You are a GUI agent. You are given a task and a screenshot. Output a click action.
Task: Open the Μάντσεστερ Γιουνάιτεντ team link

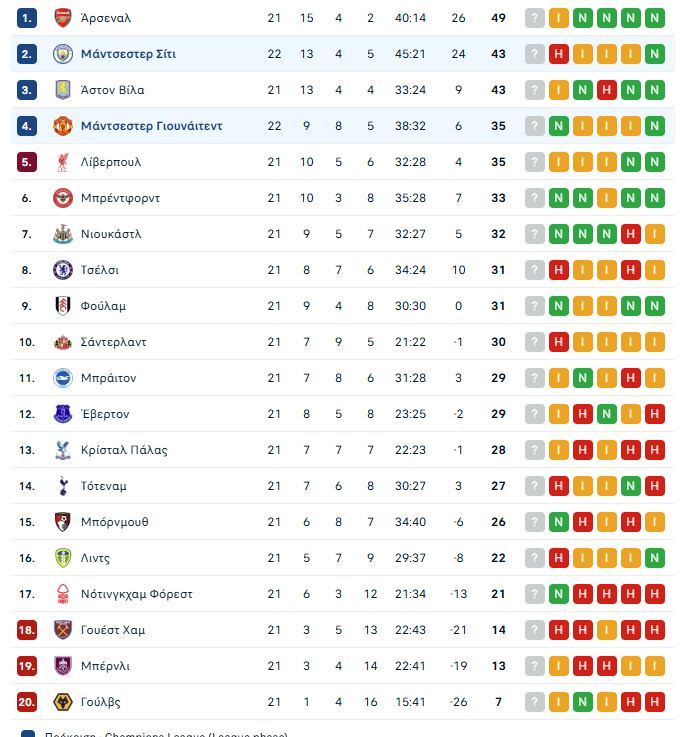coord(151,126)
